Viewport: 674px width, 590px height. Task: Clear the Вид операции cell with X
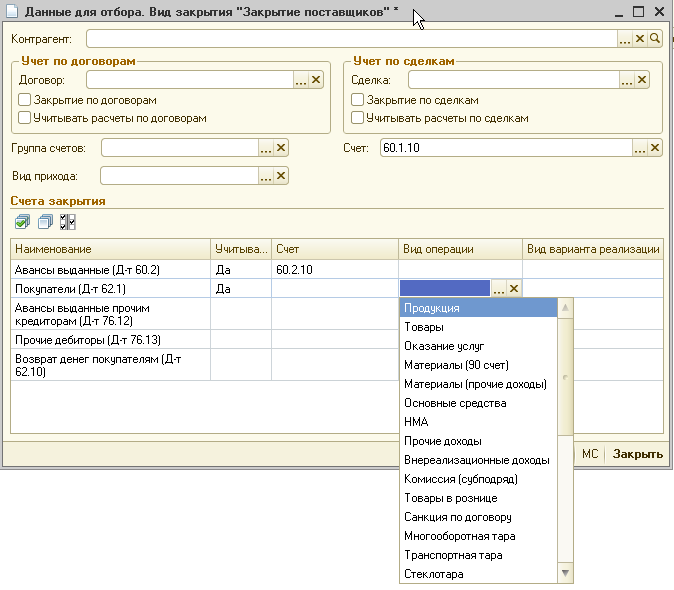pos(514,289)
